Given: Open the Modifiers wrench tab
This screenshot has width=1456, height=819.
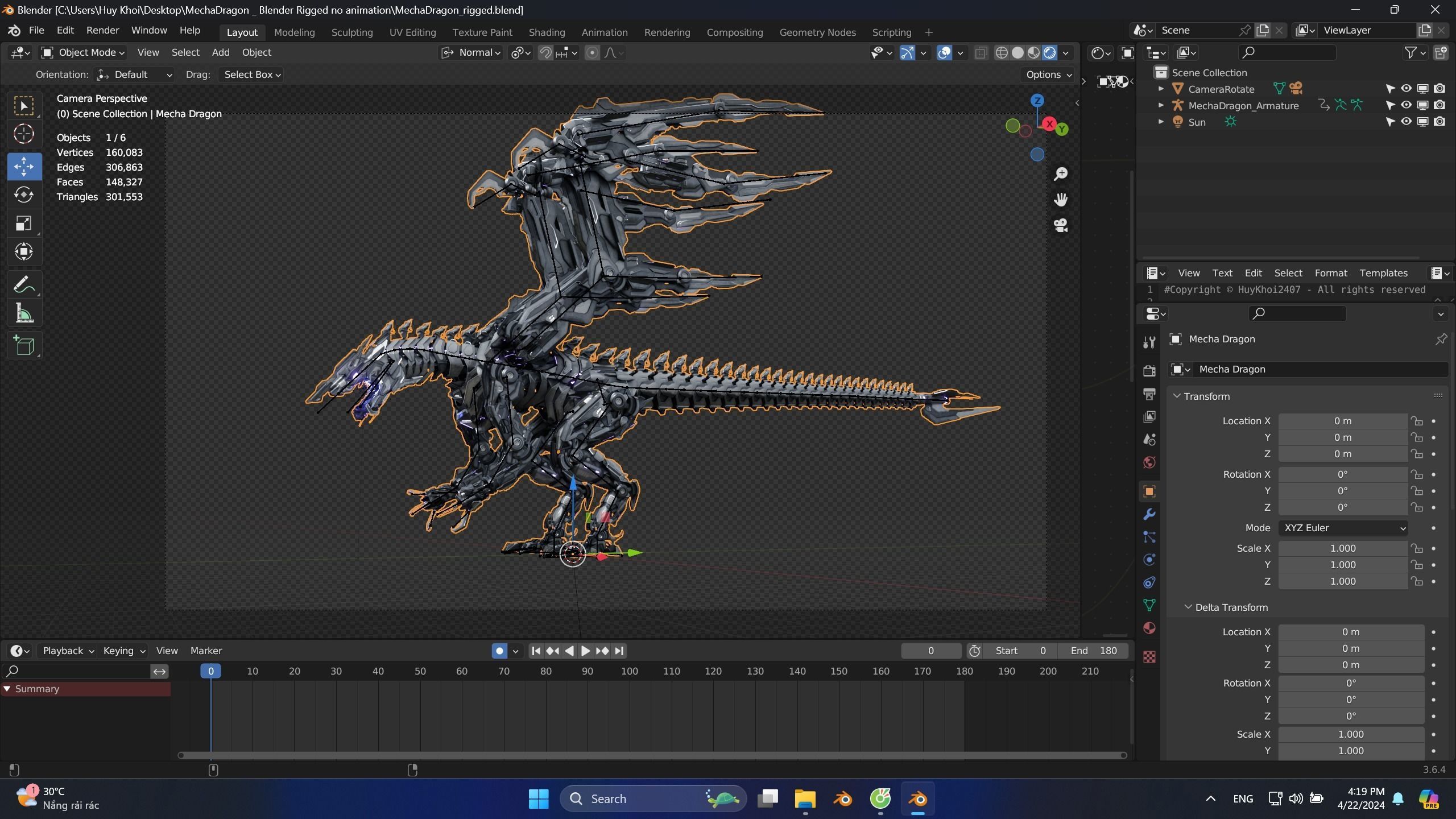Looking at the screenshot, I should click(1149, 514).
